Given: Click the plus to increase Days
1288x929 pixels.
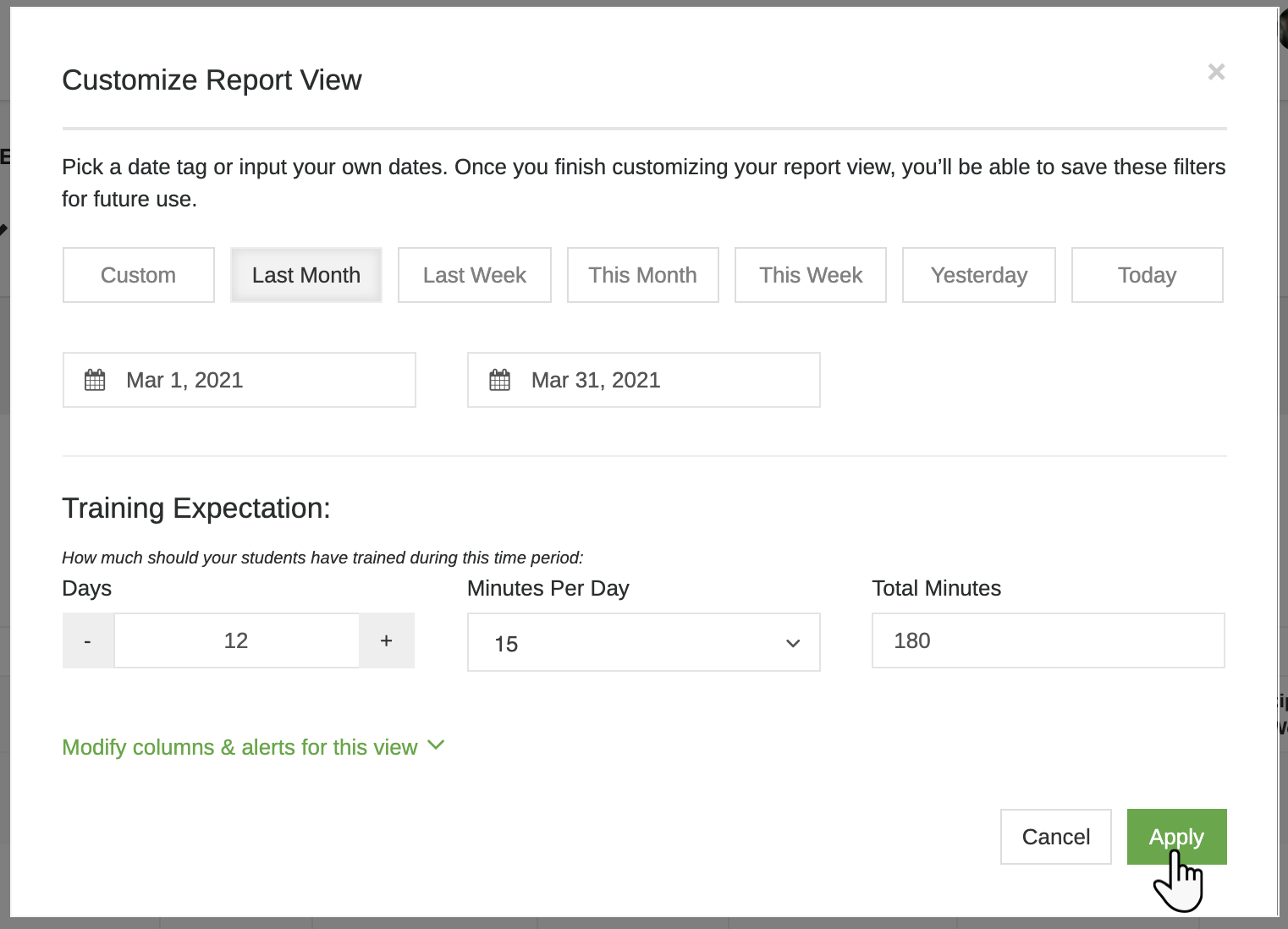Looking at the screenshot, I should [x=387, y=640].
